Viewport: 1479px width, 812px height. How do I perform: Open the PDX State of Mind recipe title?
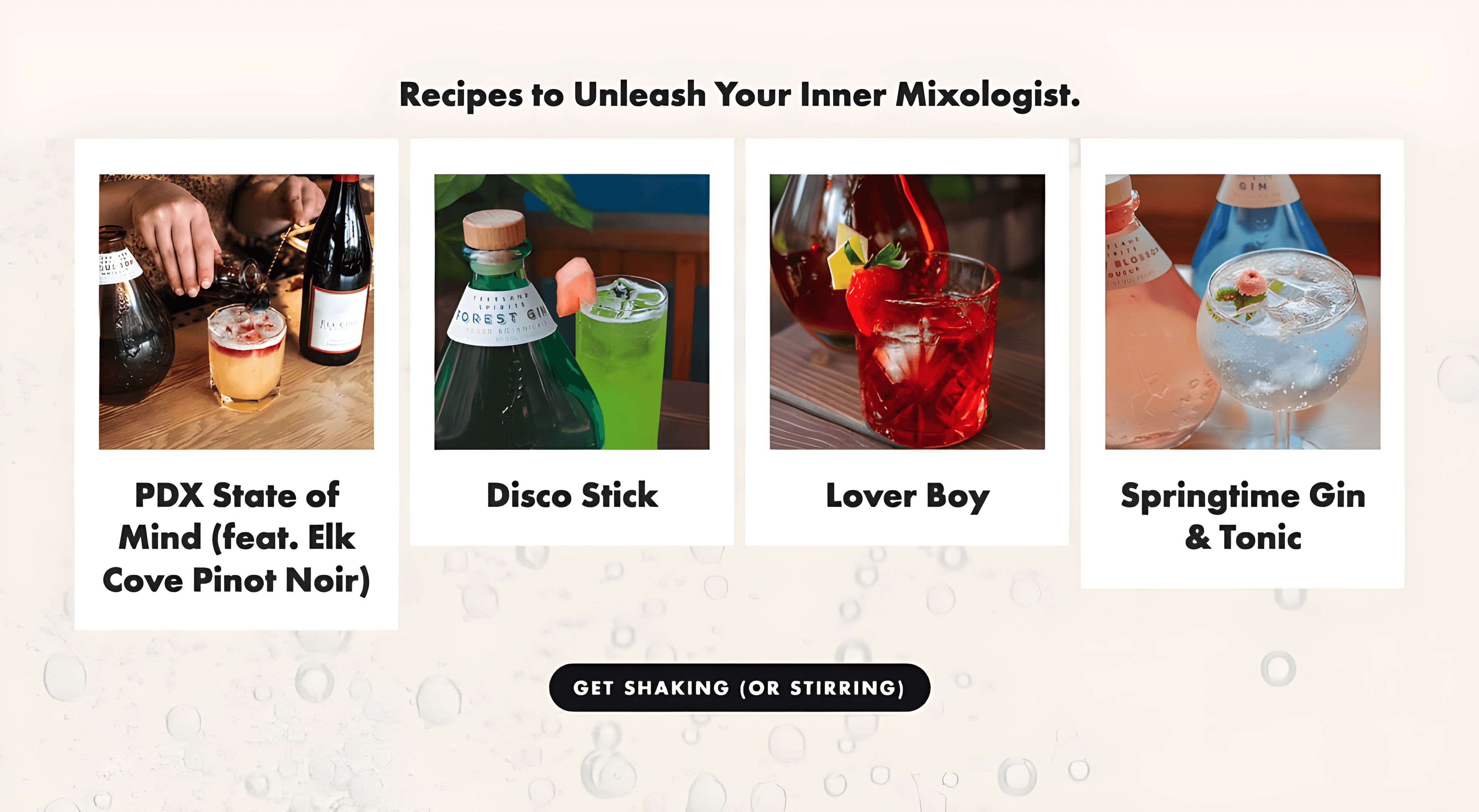pyautogui.click(x=236, y=538)
